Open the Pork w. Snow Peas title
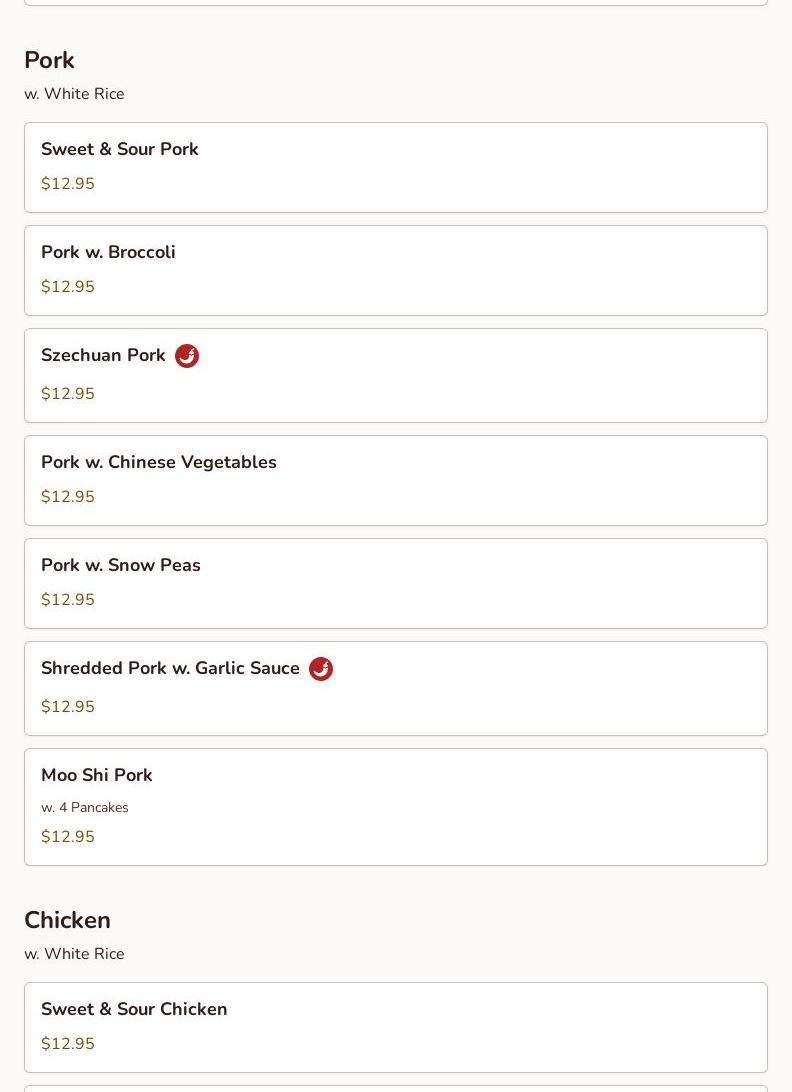This screenshot has height=1092, width=792. tap(121, 565)
